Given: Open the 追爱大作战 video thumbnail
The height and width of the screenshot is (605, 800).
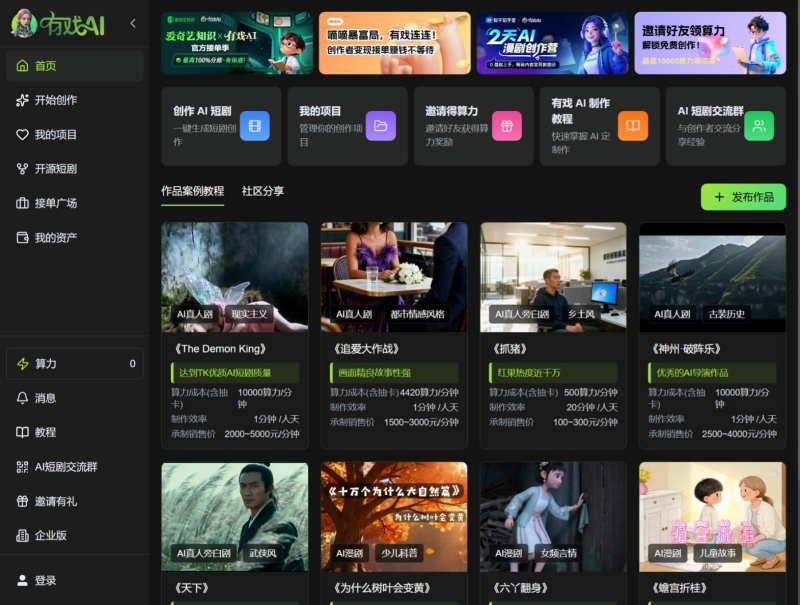Looking at the screenshot, I should 394,277.
